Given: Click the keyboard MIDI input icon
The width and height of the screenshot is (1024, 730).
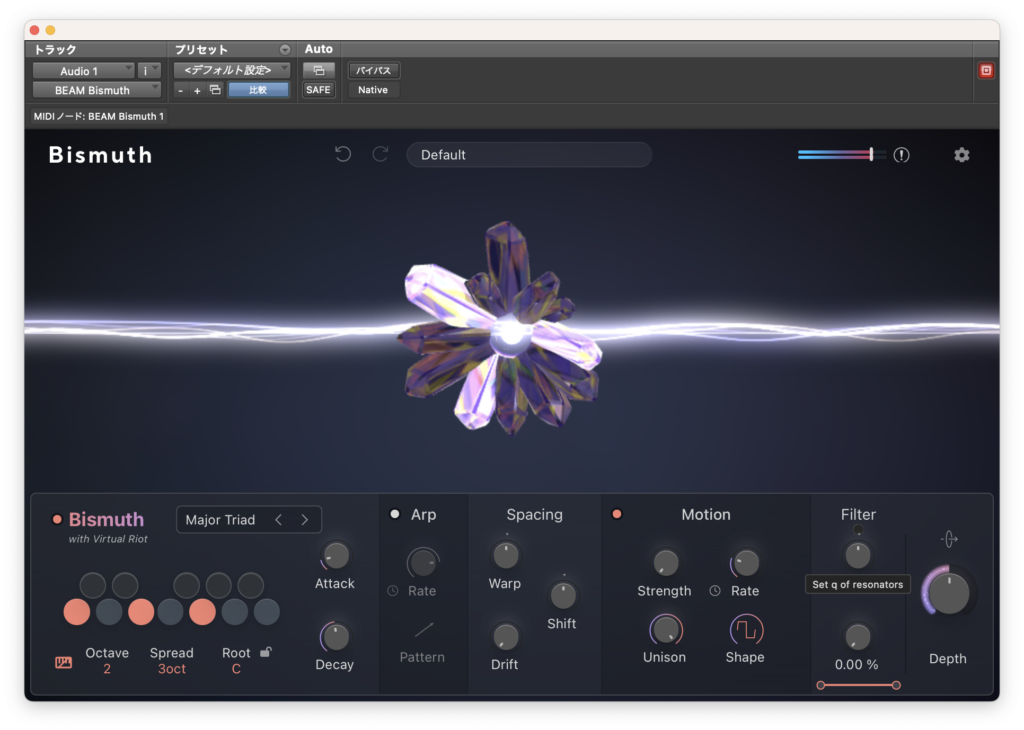Looking at the screenshot, I should (x=63, y=662).
